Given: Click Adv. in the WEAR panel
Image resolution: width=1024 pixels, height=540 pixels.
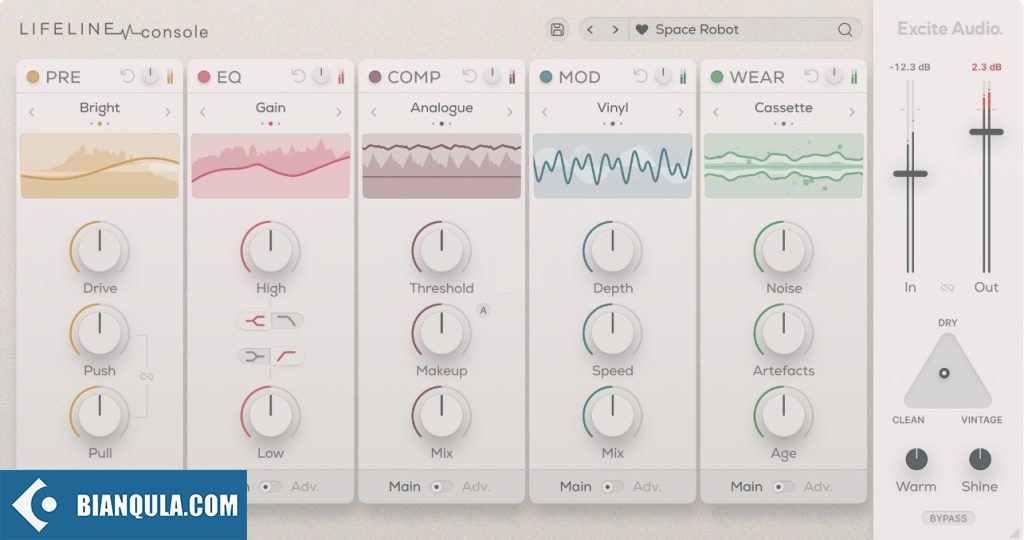Looking at the screenshot, I should [x=818, y=486].
